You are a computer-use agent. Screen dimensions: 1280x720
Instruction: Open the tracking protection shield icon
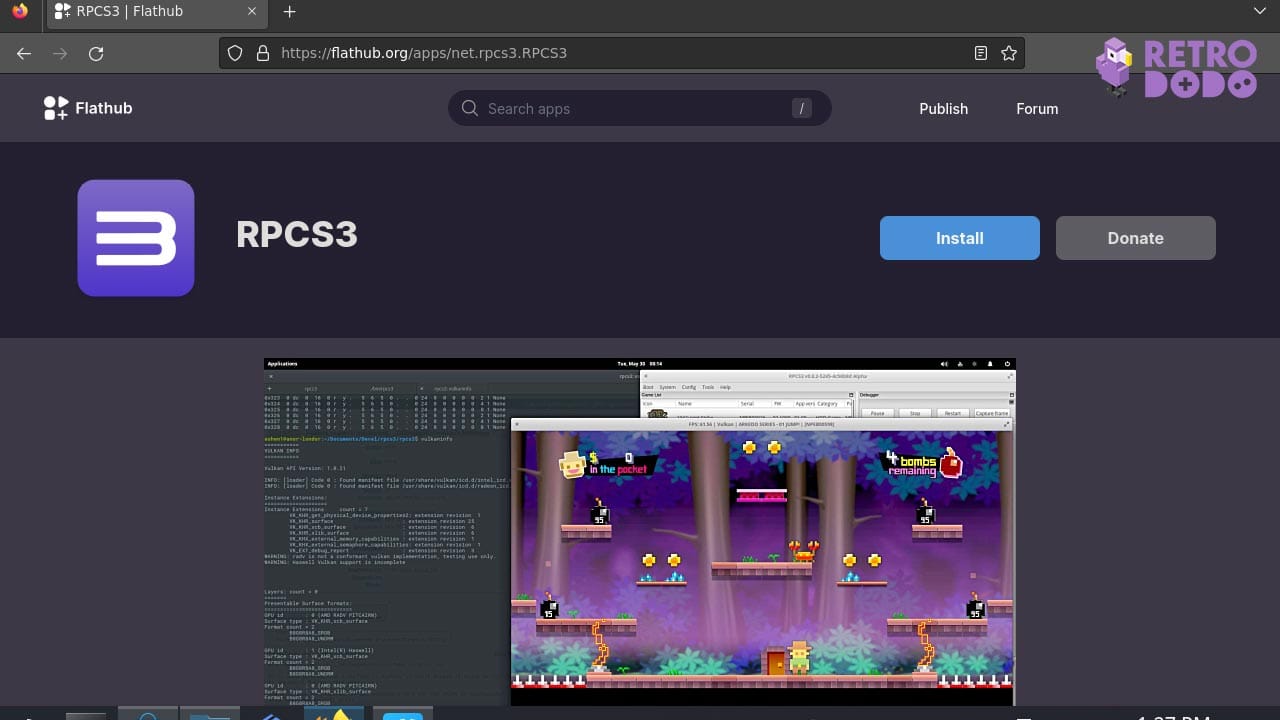coord(235,53)
